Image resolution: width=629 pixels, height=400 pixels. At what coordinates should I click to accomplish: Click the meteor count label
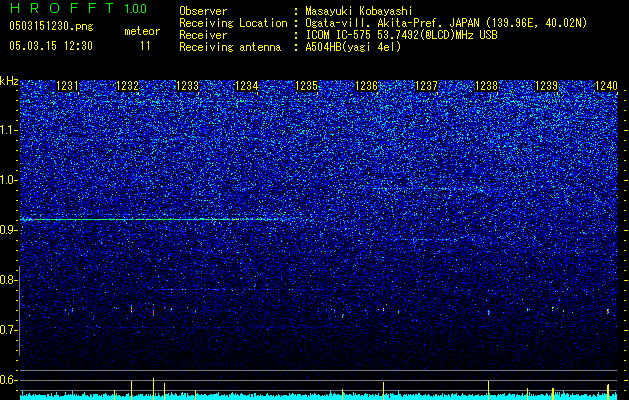[x=142, y=31]
